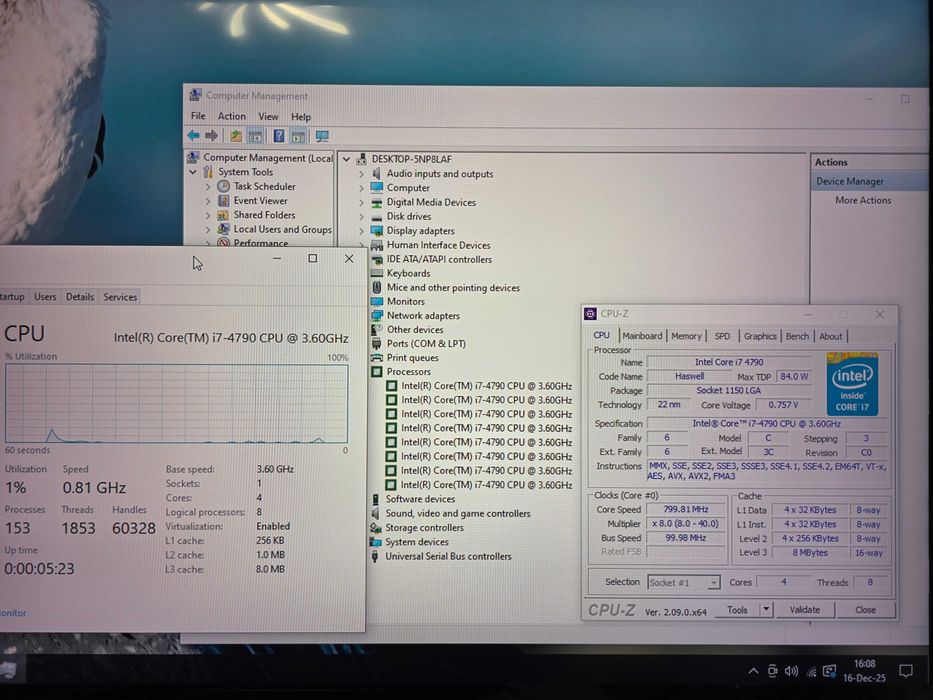Click the Processors category icon
The height and width of the screenshot is (700, 933).
click(377, 371)
